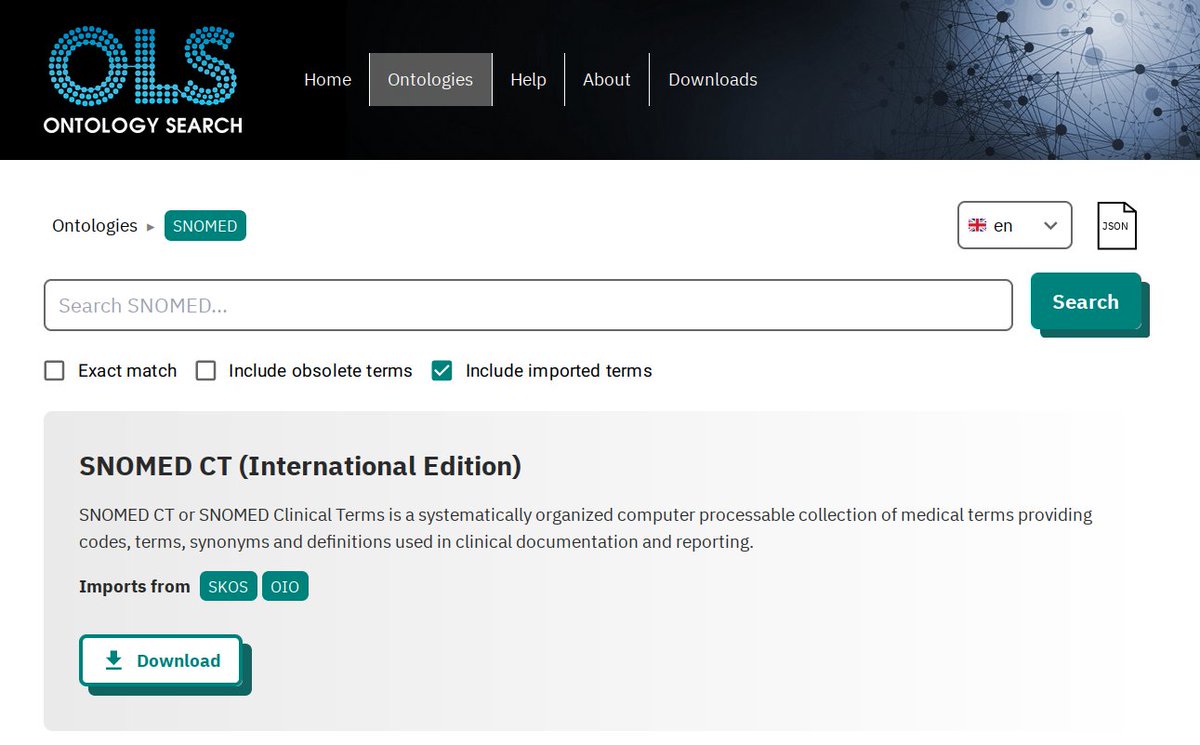Click the SNOMED breadcrumb badge
The image size is (1200, 745).
205,226
